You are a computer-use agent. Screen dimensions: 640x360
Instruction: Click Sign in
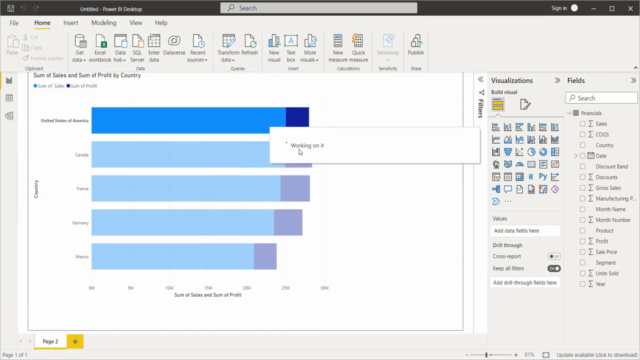559,8
